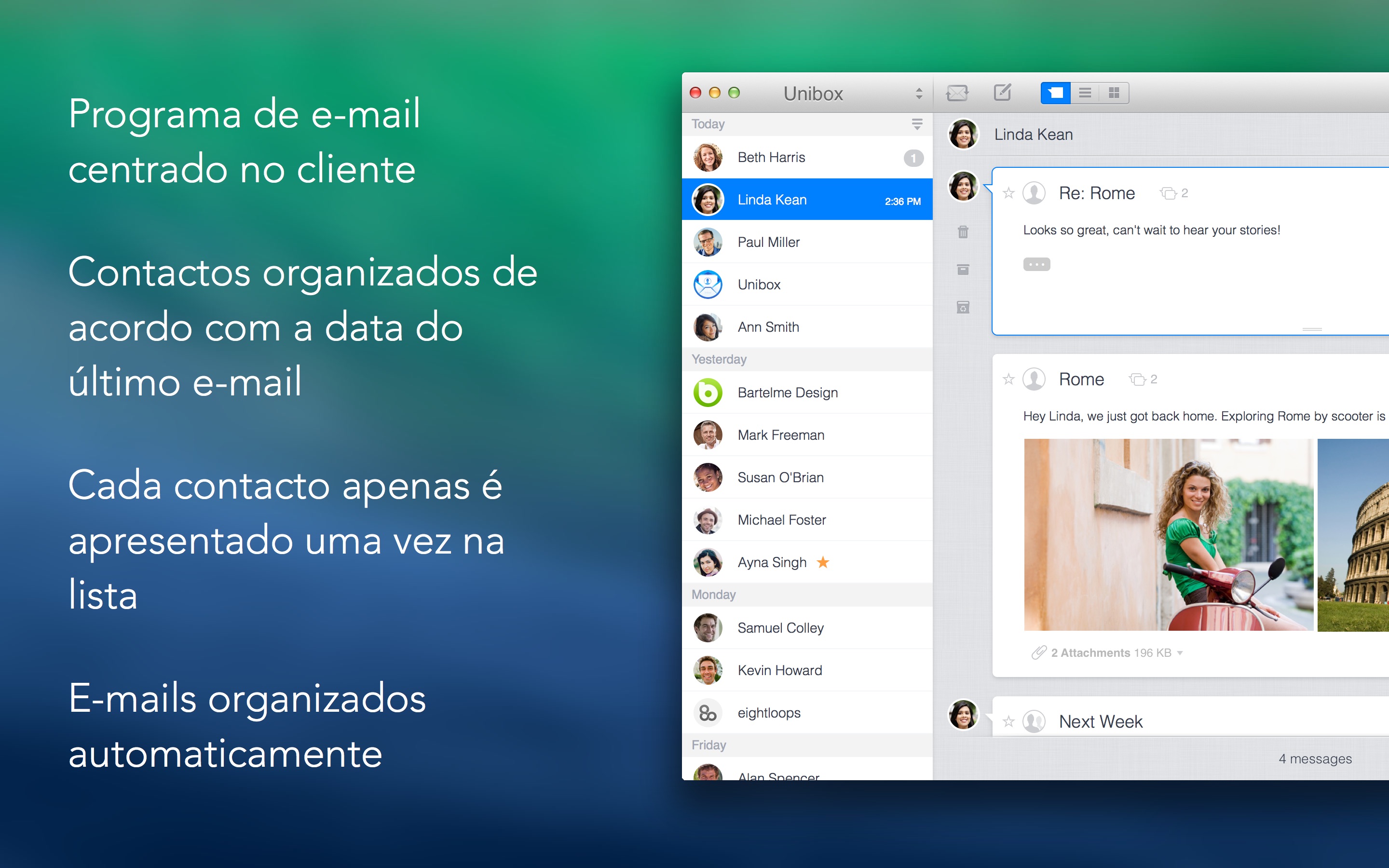The image size is (1389, 868).
Task: Click Beth Harris avatar
Action: pos(708,157)
